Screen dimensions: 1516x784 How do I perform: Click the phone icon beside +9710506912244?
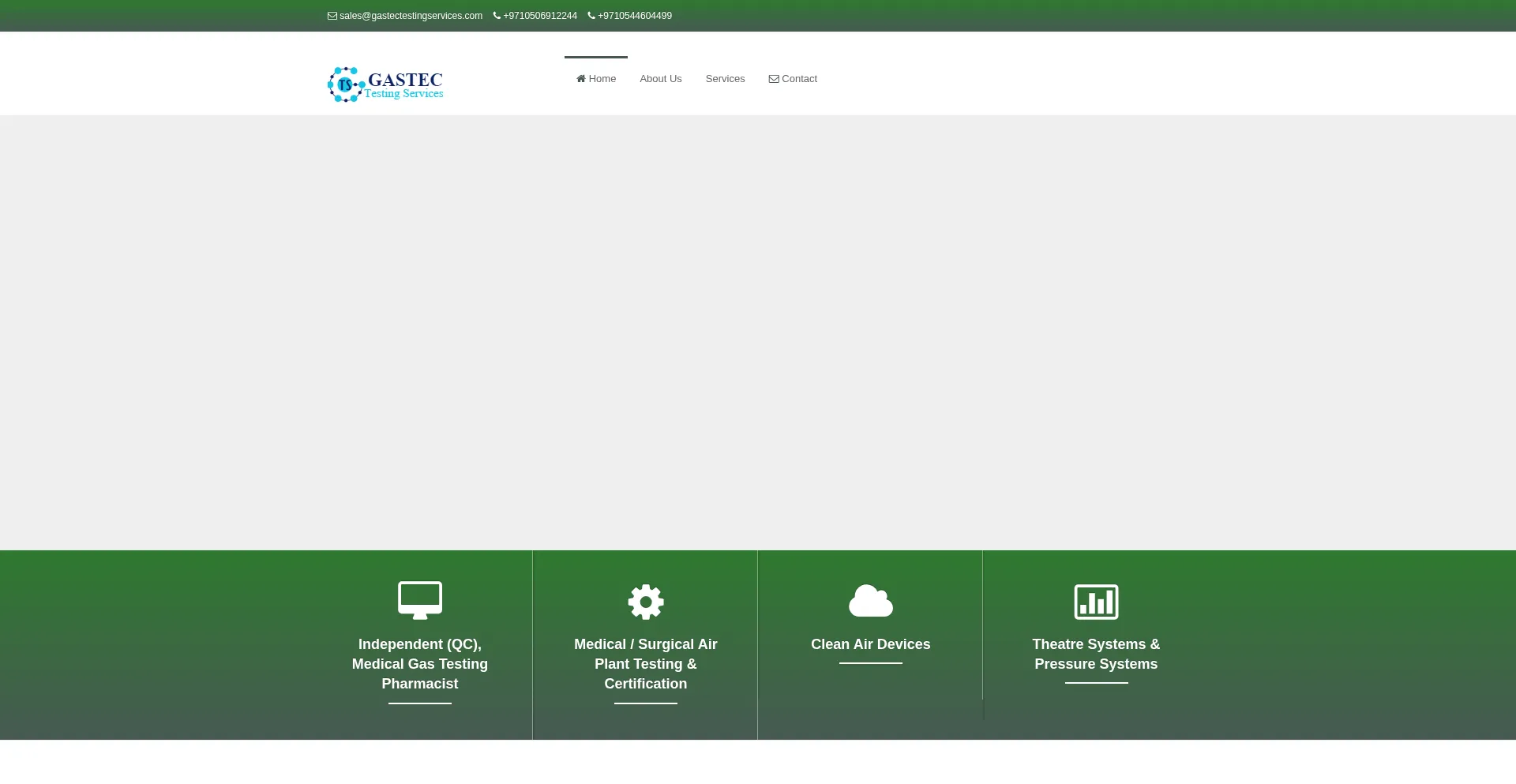pyautogui.click(x=497, y=15)
